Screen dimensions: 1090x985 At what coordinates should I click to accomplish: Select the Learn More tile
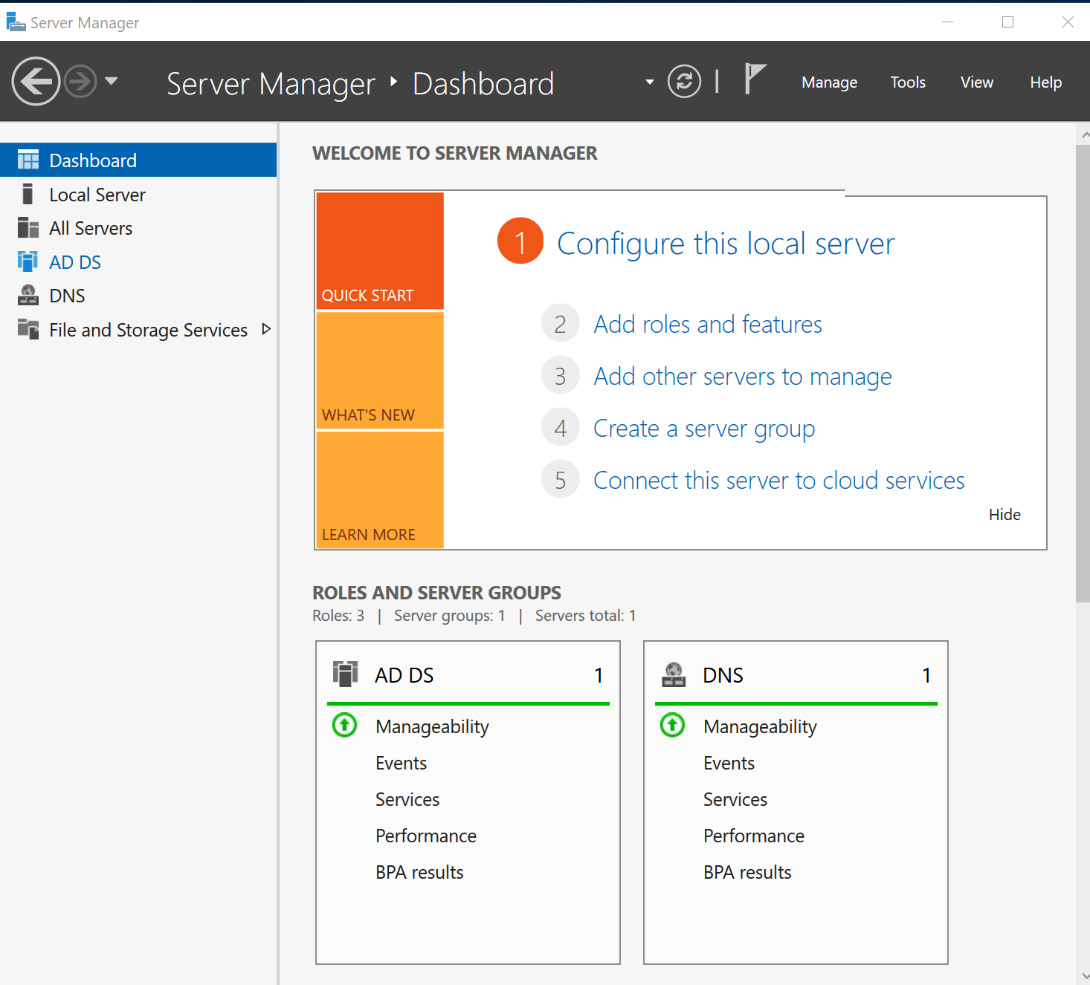pyautogui.click(x=380, y=490)
